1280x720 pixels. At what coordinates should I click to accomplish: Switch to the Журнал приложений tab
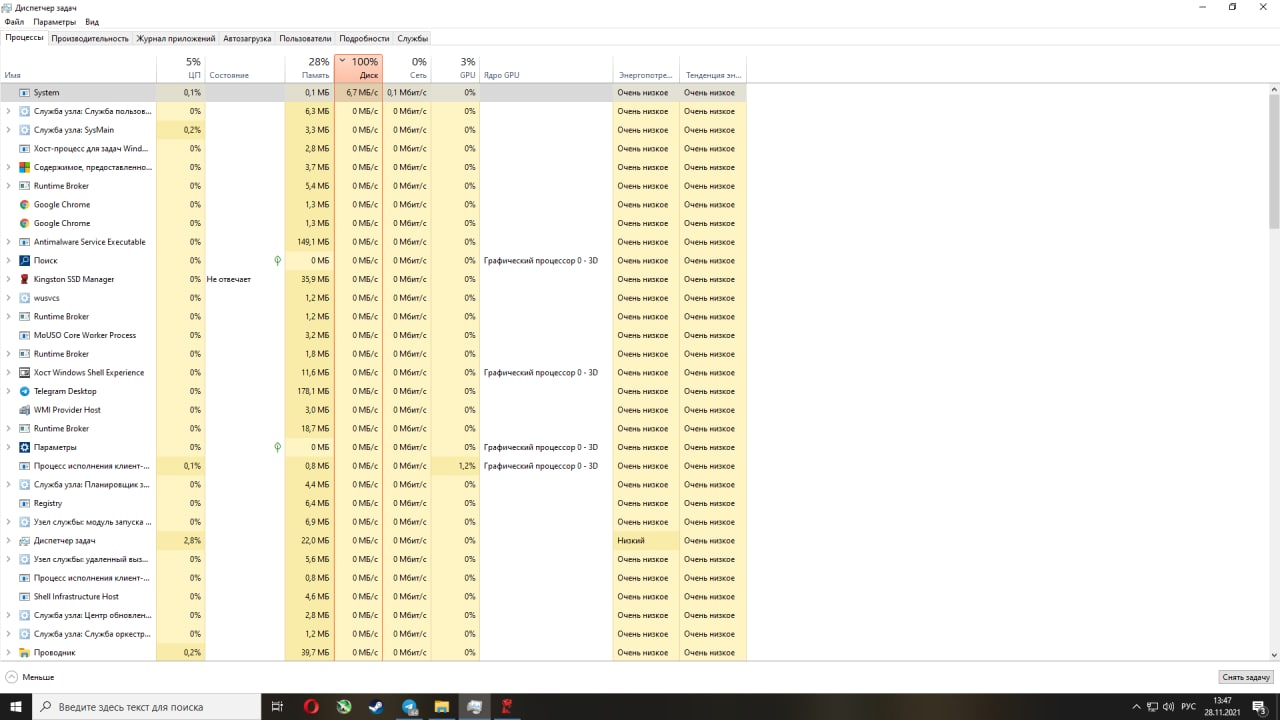click(176, 38)
